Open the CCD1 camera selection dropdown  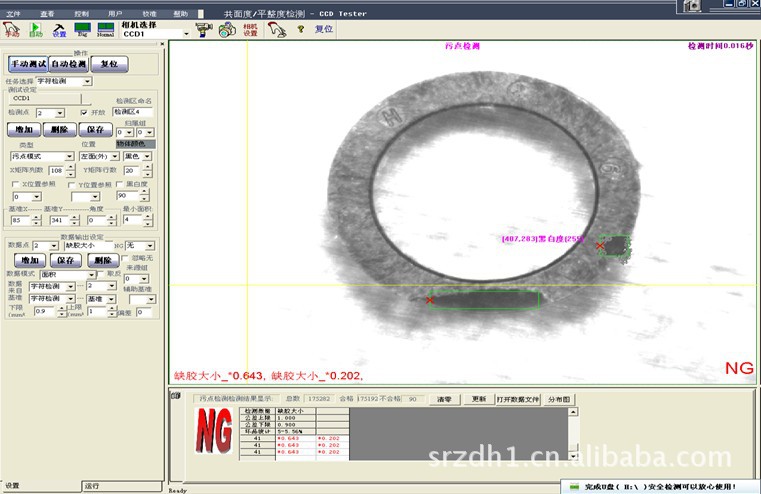pyautogui.click(x=186, y=34)
